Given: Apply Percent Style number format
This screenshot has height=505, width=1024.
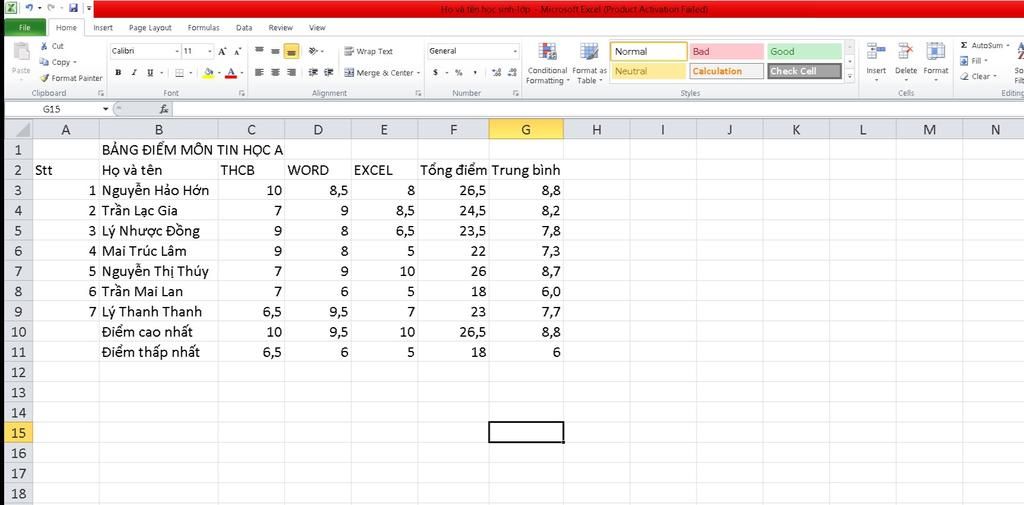Looking at the screenshot, I should (458, 73).
